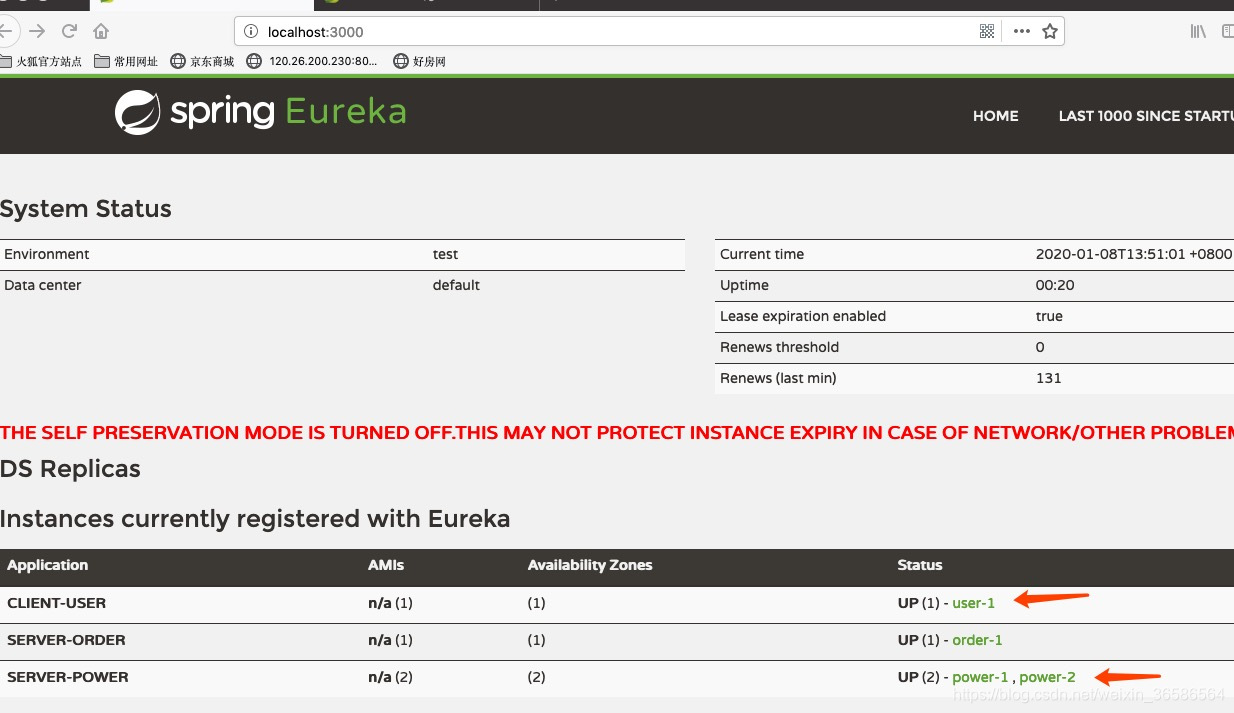Open 京东商城 bookmark

click(203, 62)
